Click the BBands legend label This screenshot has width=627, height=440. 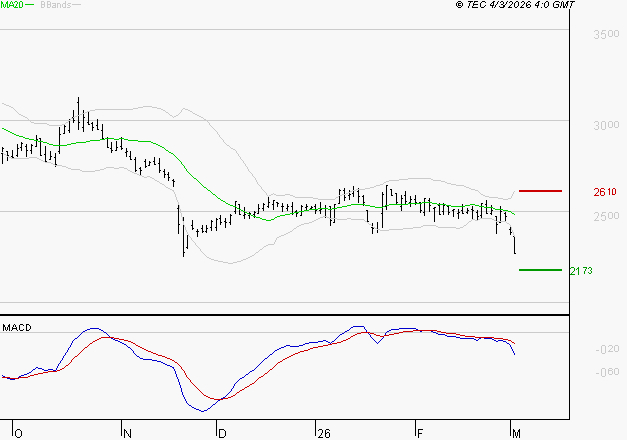coord(56,5)
